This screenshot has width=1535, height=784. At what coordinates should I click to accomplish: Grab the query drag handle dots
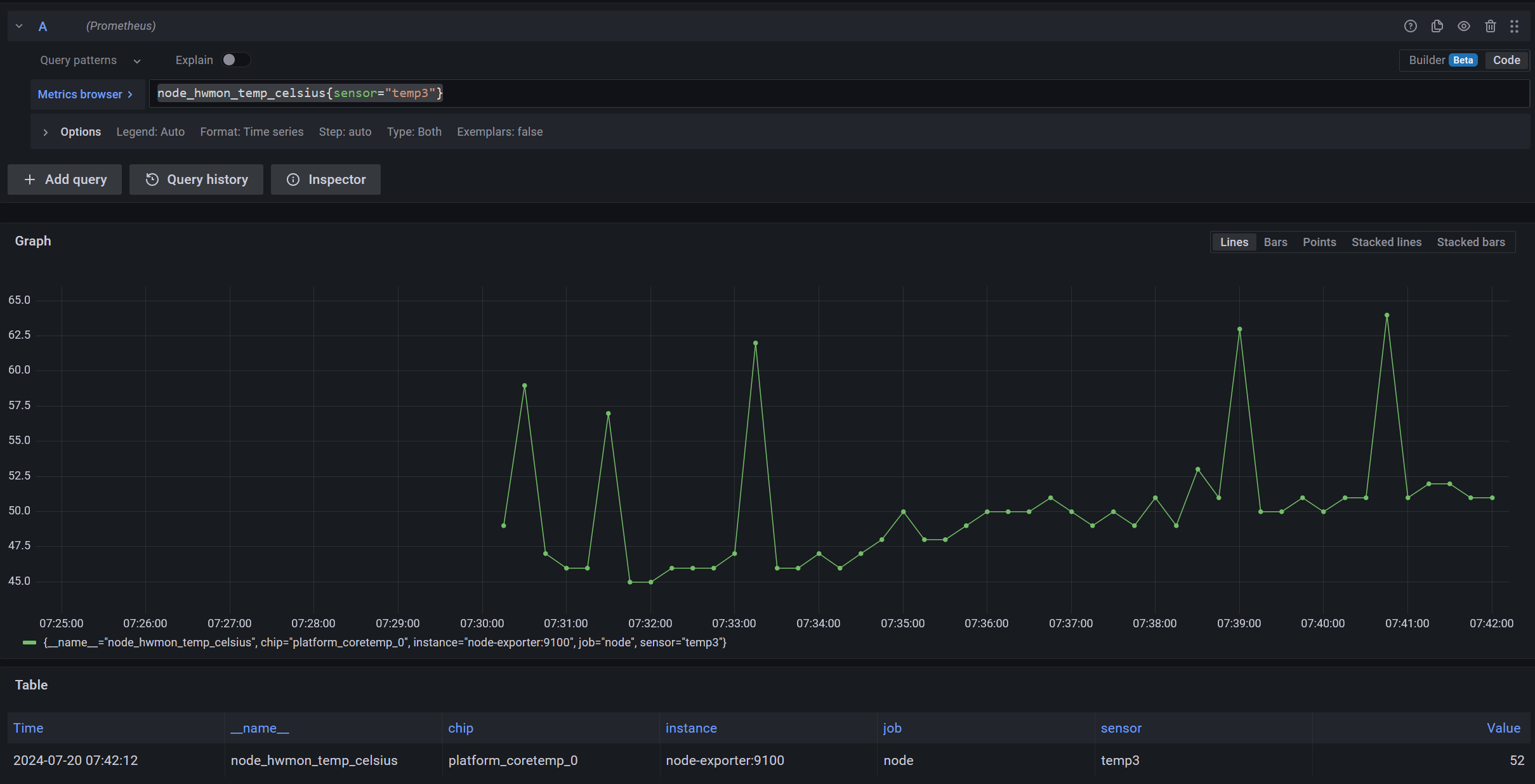pos(1516,26)
